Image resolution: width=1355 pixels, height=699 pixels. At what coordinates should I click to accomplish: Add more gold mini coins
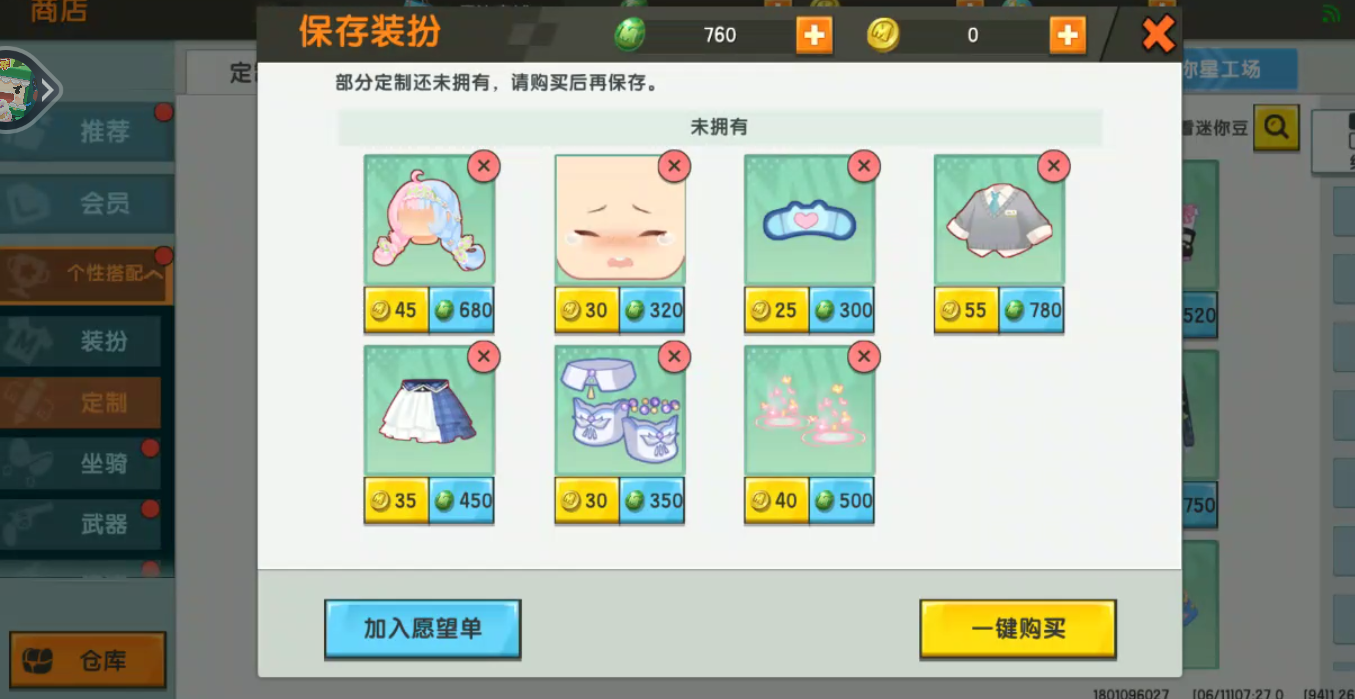[1068, 35]
